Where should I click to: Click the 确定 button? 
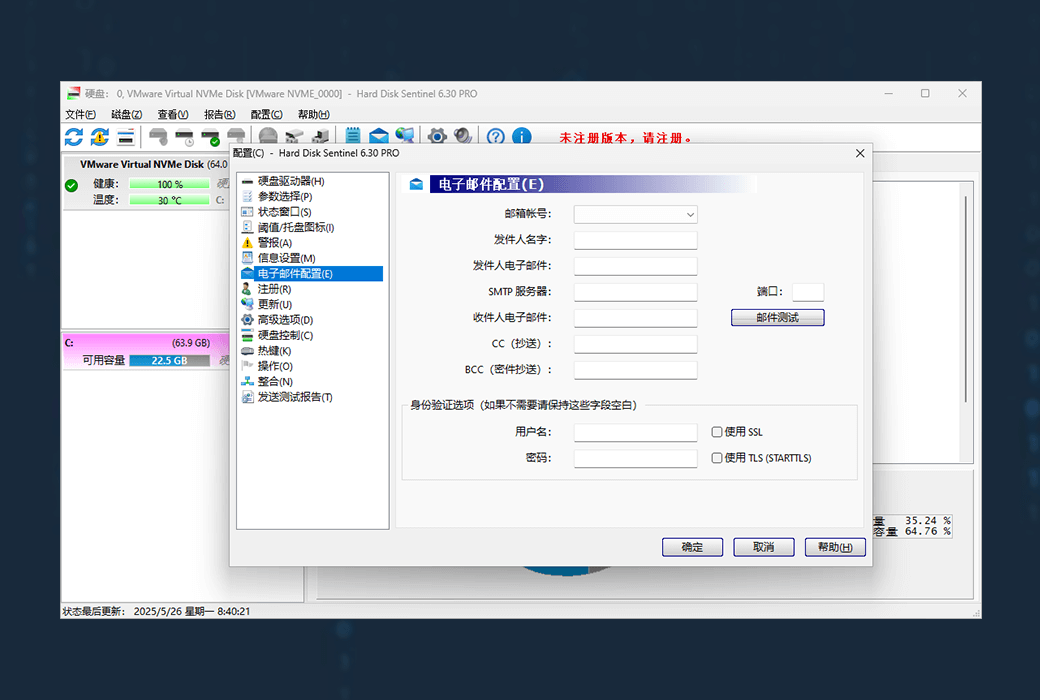692,547
